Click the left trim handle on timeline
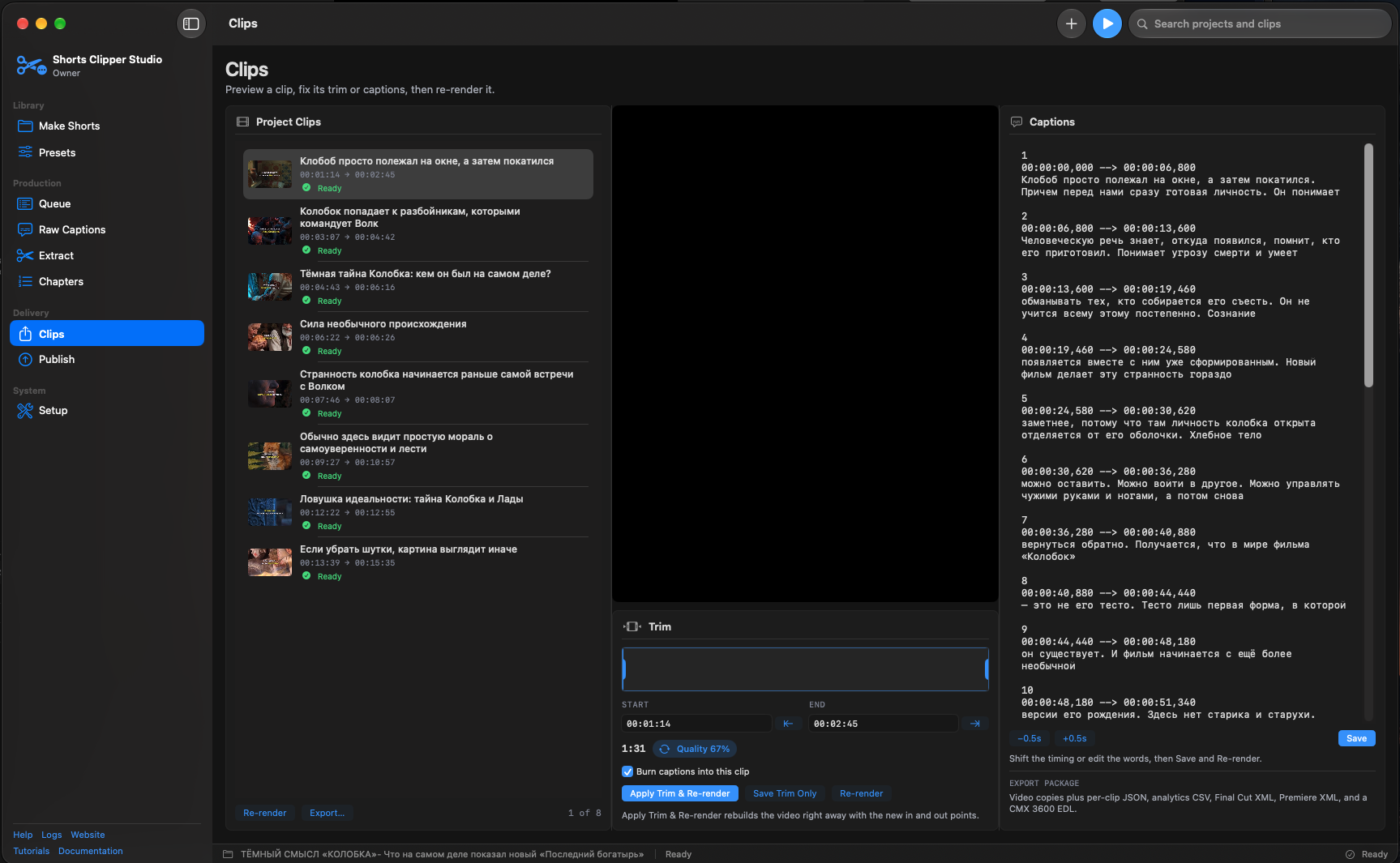 pos(624,669)
